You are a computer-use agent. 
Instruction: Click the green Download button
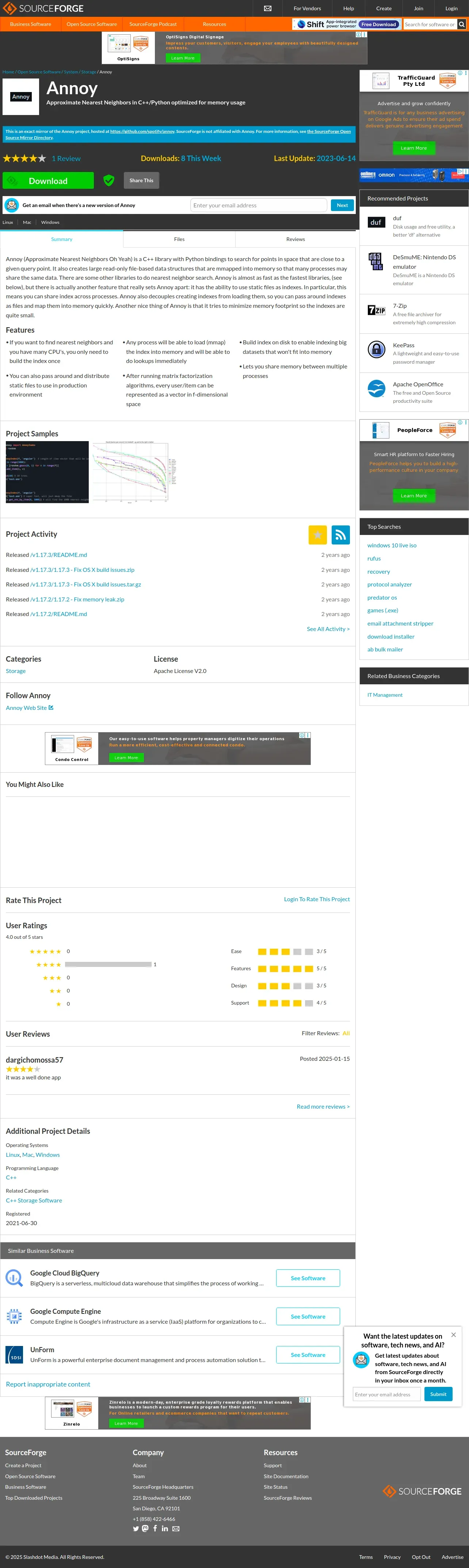tap(48, 181)
